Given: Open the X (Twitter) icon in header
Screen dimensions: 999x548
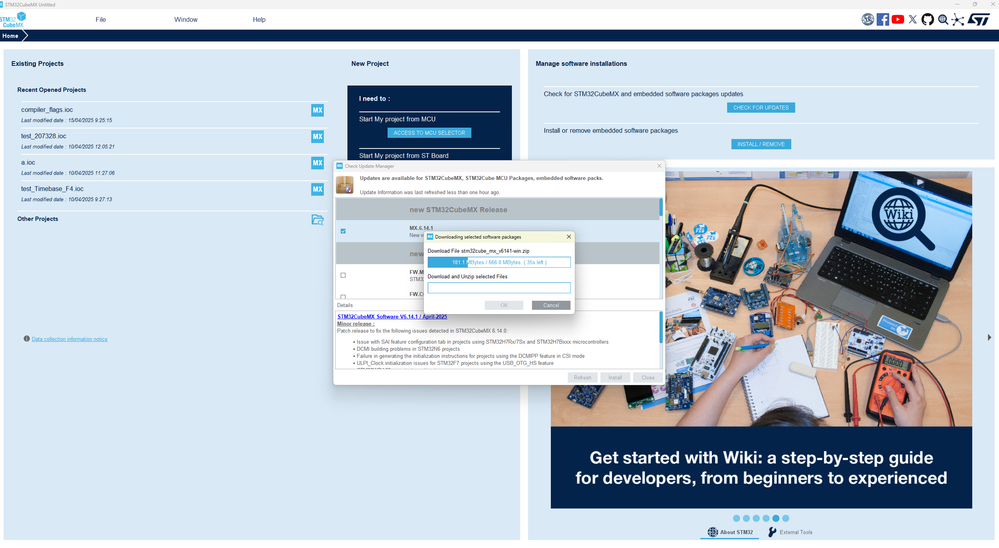Looking at the screenshot, I should 912,20.
